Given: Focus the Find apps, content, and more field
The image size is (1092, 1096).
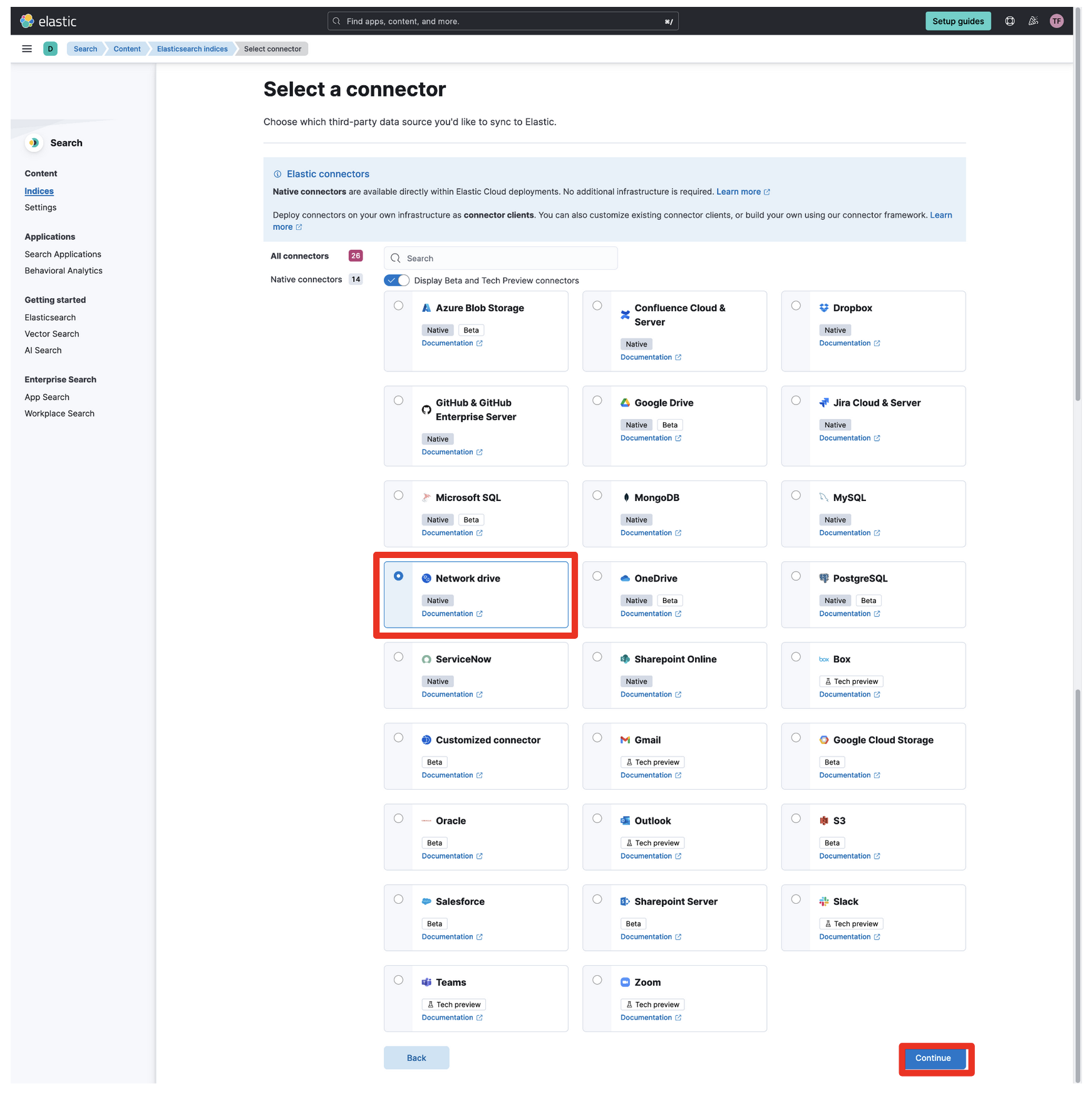Looking at the screenshot, I should click(x=503, y=21).
